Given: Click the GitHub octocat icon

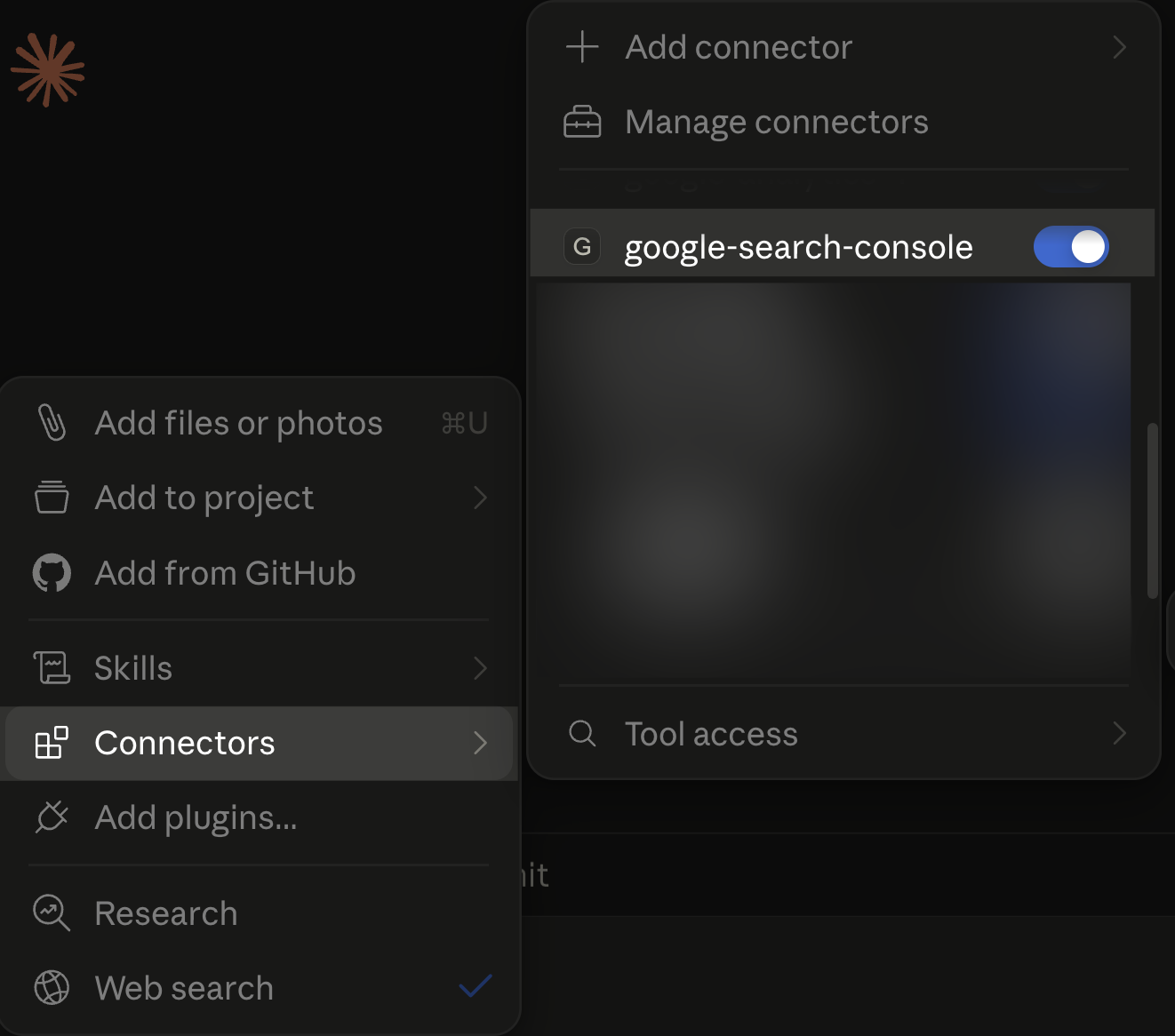Looking at the screenshot, I should point(52,573).
